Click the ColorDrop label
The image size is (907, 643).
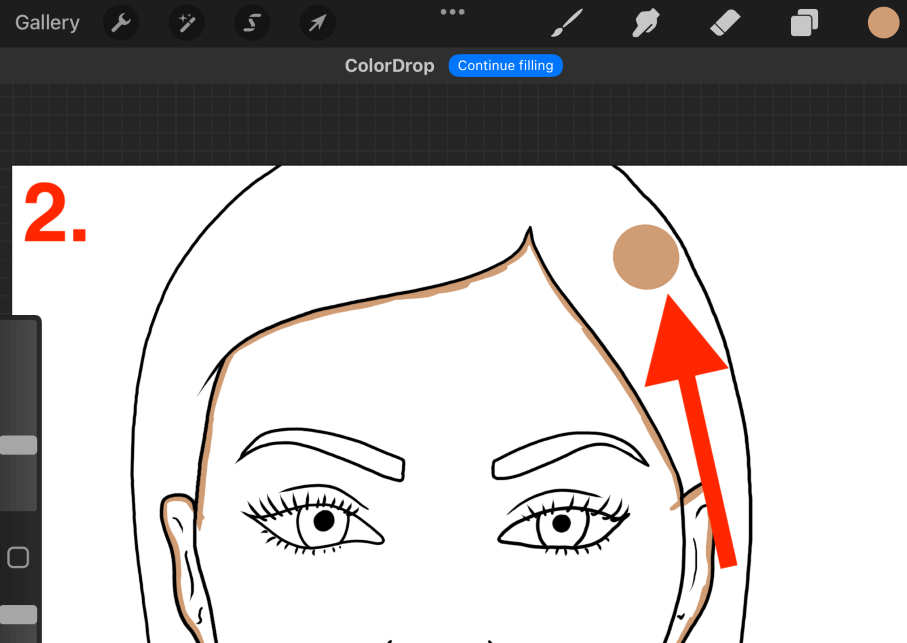point(389,66)
